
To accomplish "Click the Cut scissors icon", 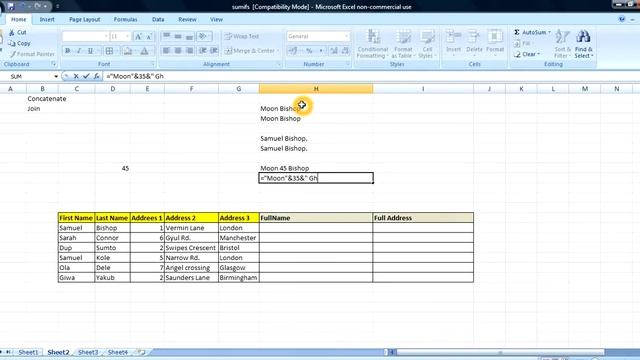I will tap(12, 32).
